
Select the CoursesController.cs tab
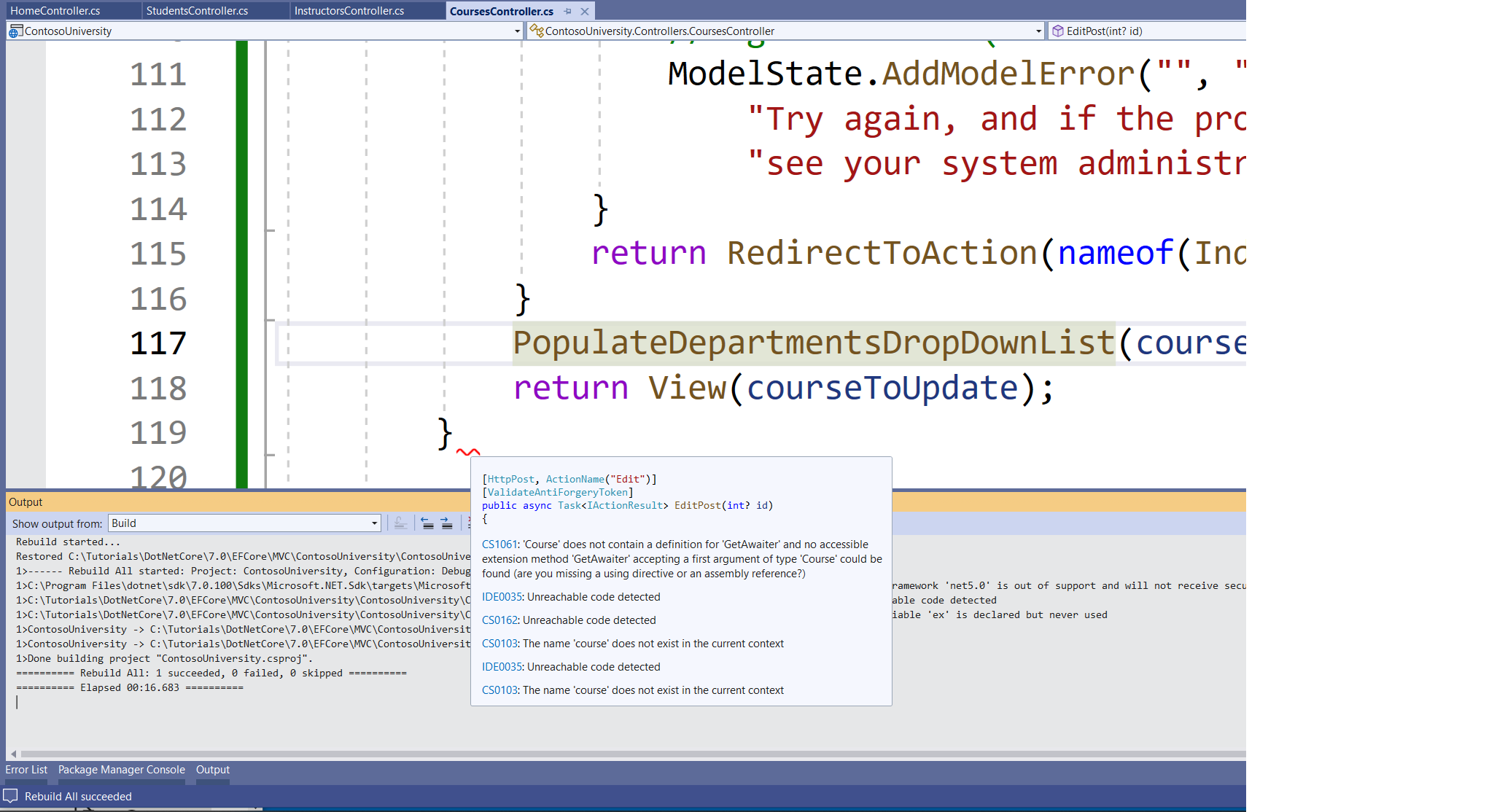502,11
